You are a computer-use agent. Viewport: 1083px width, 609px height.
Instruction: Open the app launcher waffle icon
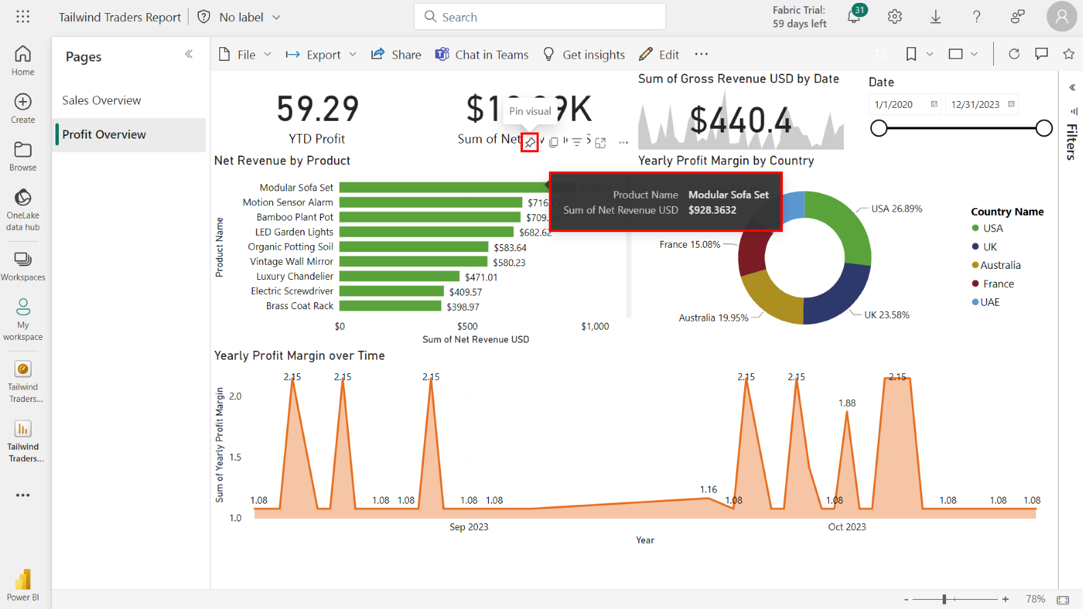point(23,17)
